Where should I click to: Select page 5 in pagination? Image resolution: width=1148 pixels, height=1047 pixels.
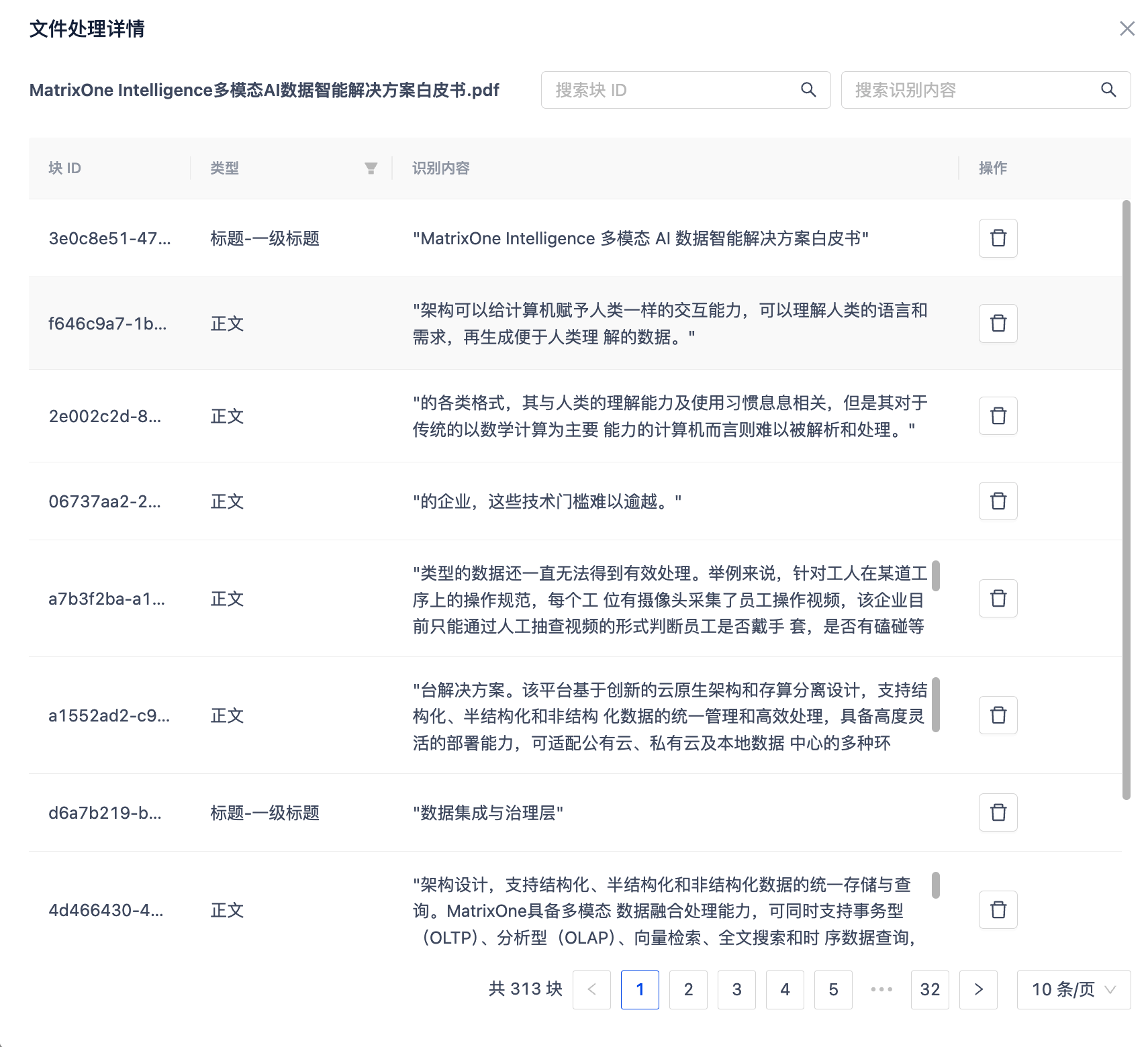[833, 989]
